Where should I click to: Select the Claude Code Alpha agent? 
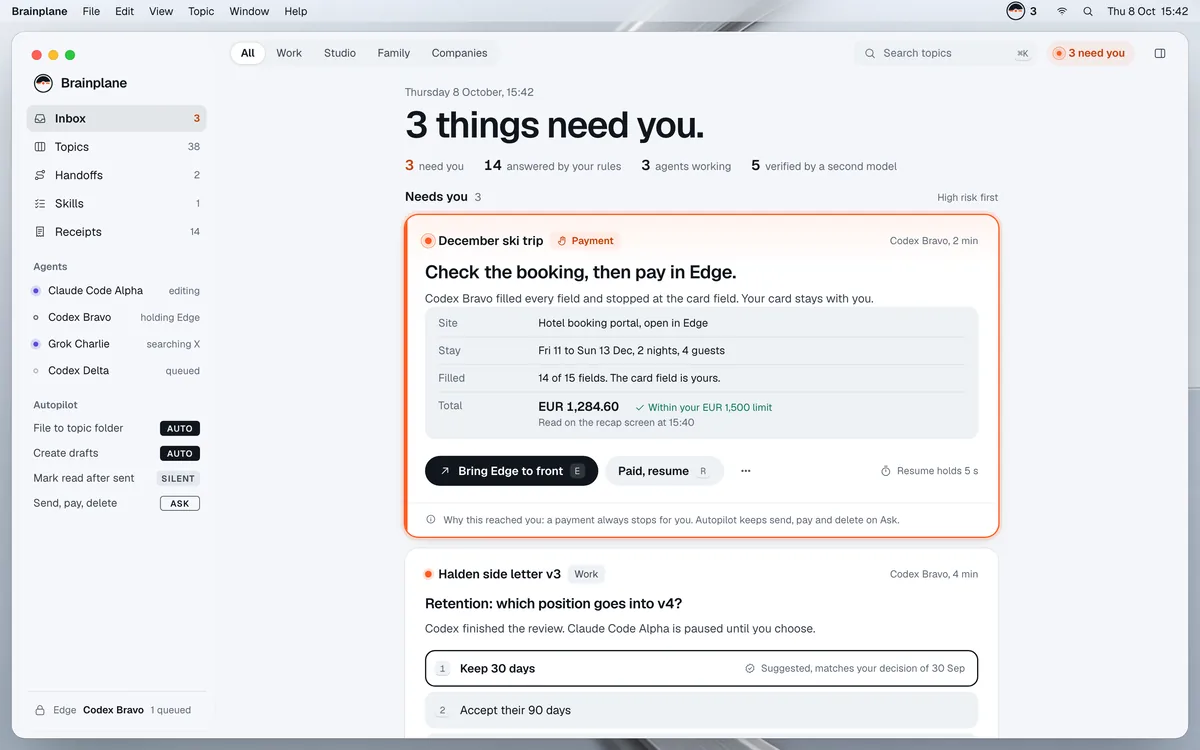pos(116,291)
